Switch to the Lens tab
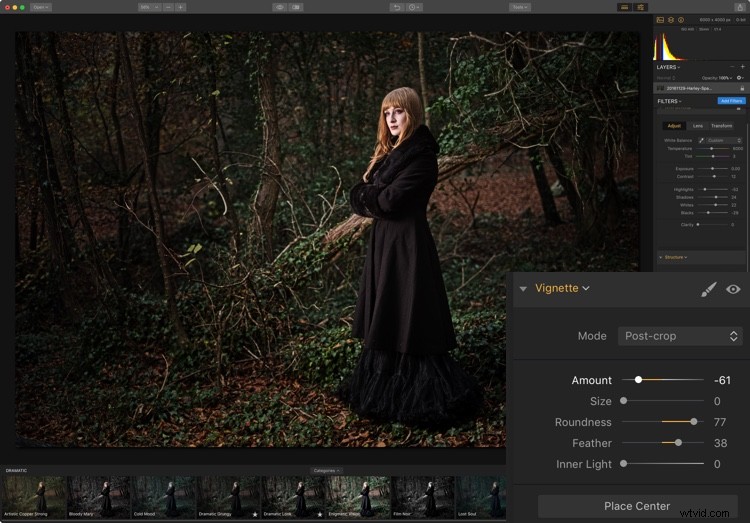 (698, 126)
